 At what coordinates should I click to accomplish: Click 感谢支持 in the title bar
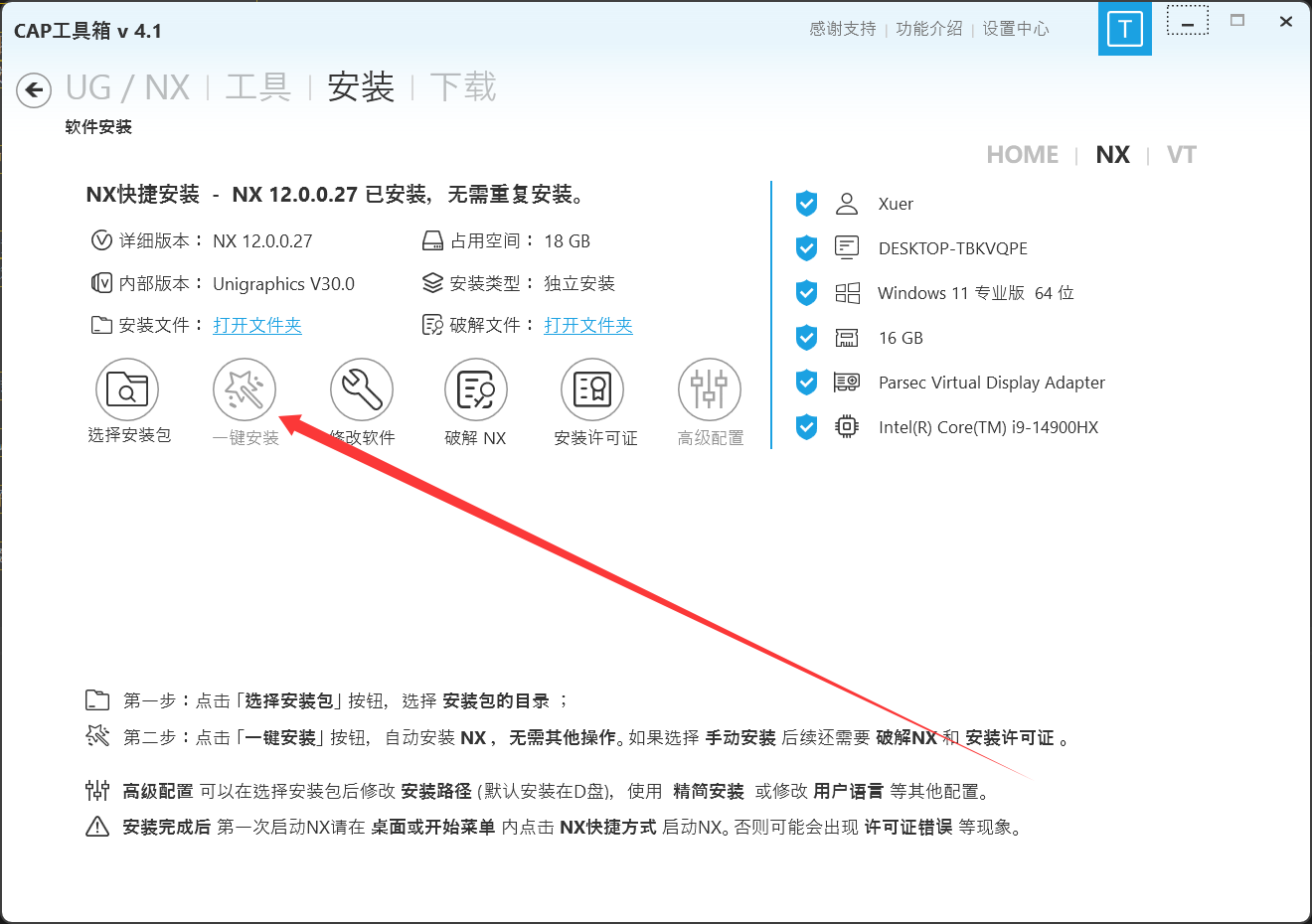(x=842, y=29)
